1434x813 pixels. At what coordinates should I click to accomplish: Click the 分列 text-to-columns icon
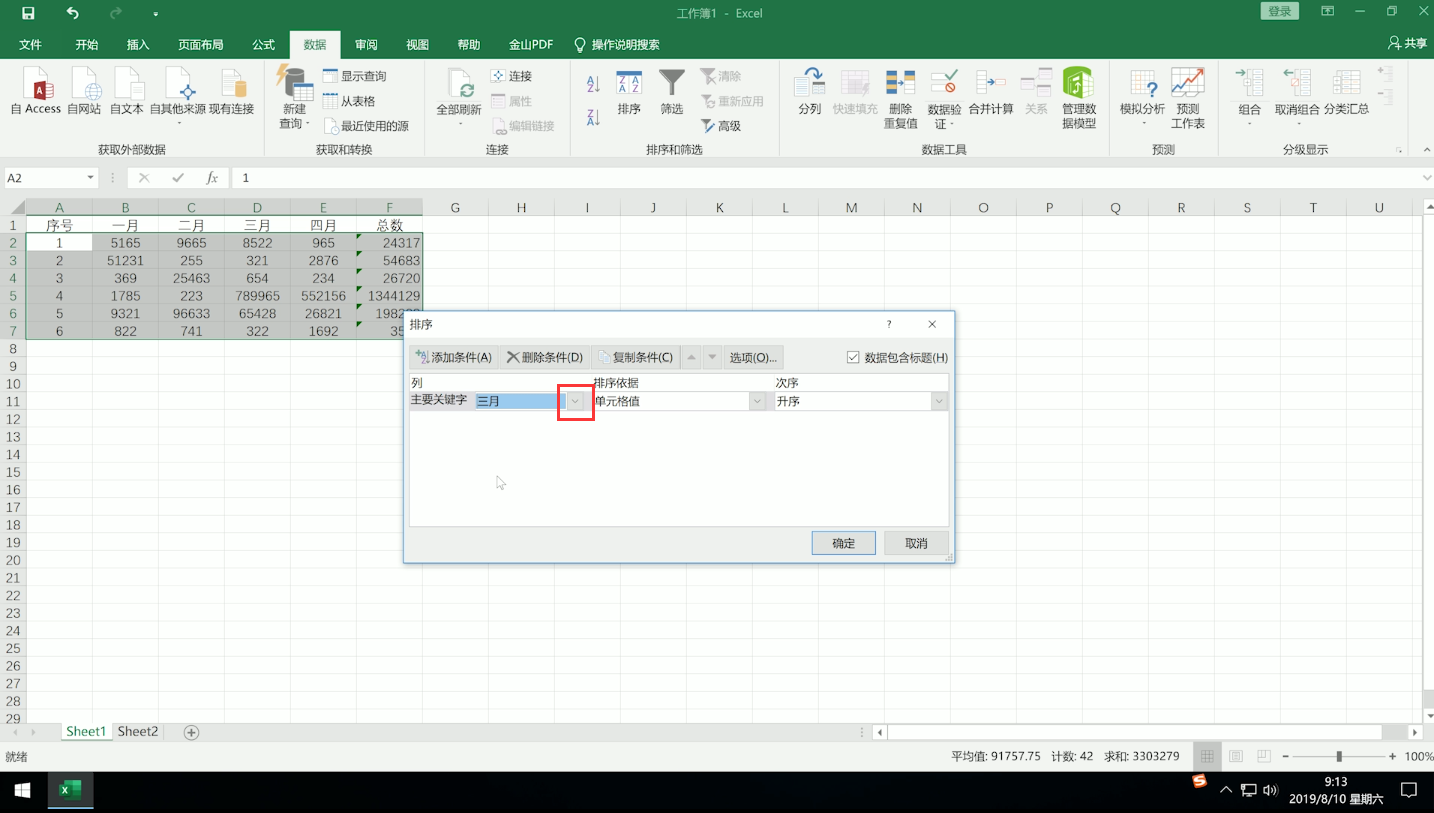[810, 92]
